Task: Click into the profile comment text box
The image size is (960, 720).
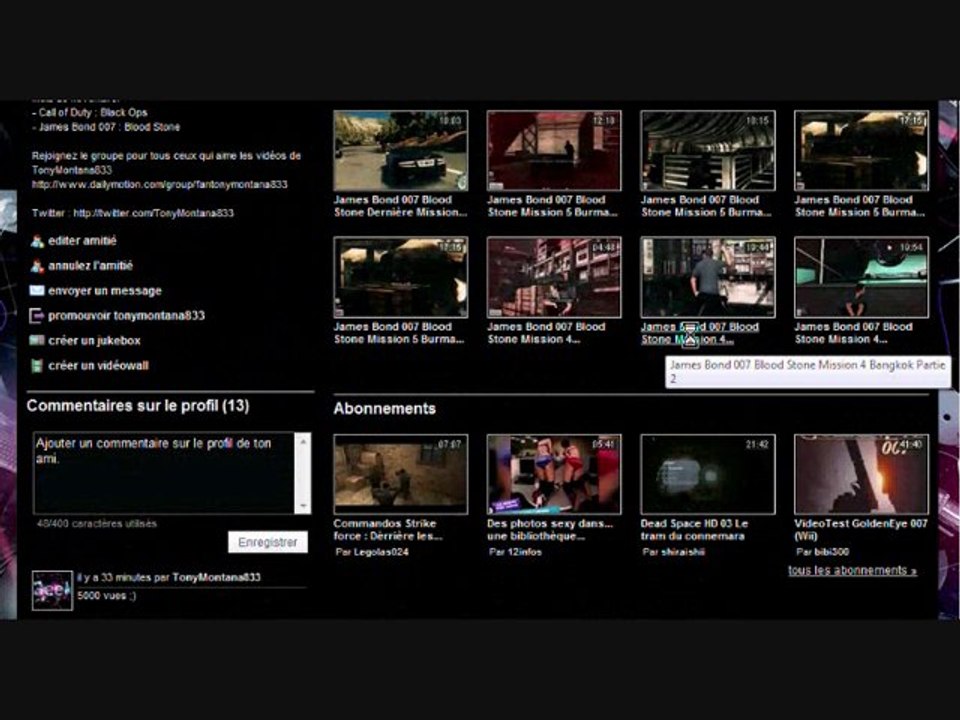Action: [164, 473]
